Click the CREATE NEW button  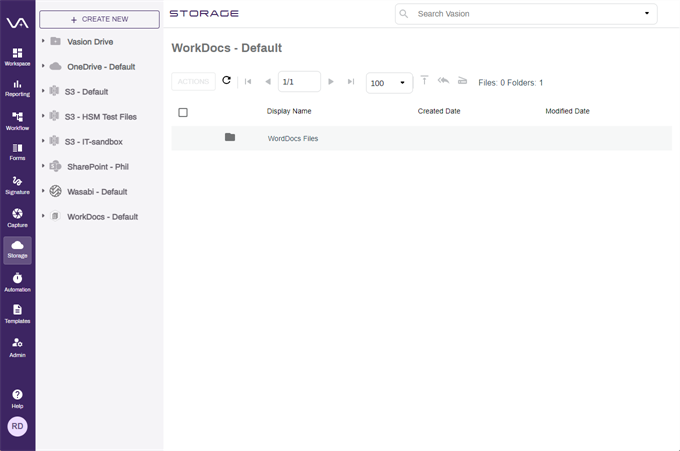pos(99,20)
